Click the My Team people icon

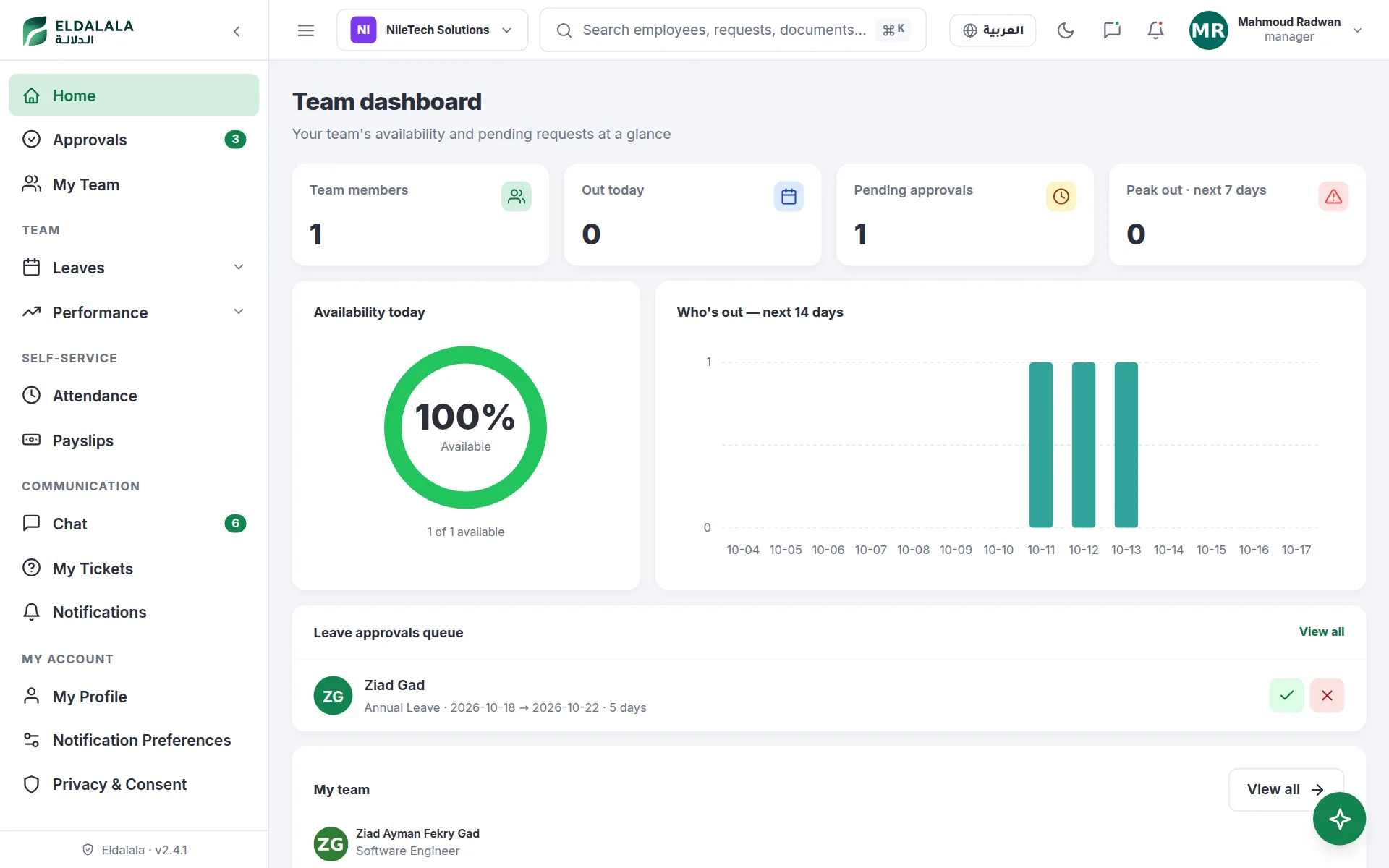click(x=31, y=184)
